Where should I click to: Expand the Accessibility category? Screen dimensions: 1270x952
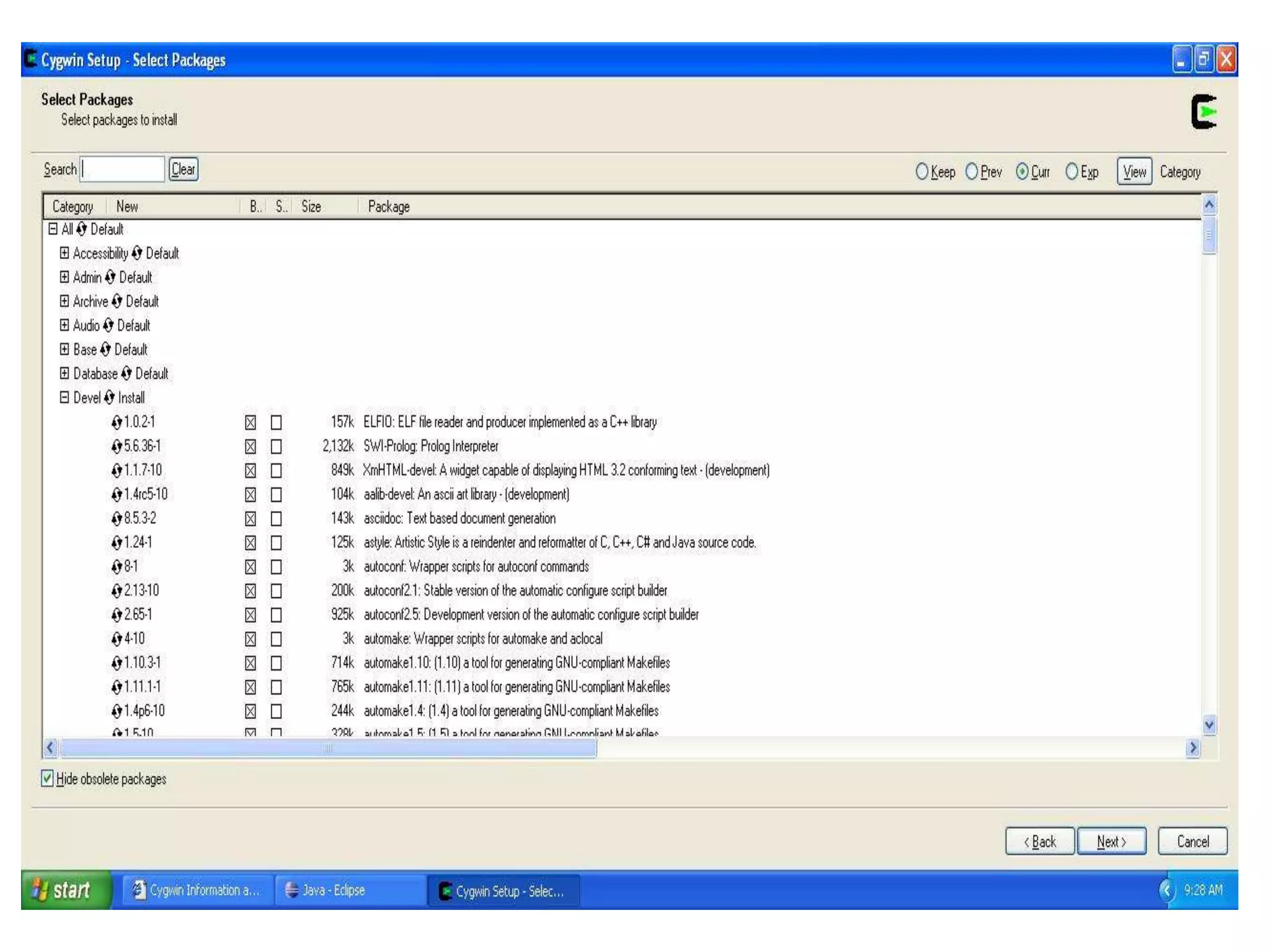click(x=64, y=253)
